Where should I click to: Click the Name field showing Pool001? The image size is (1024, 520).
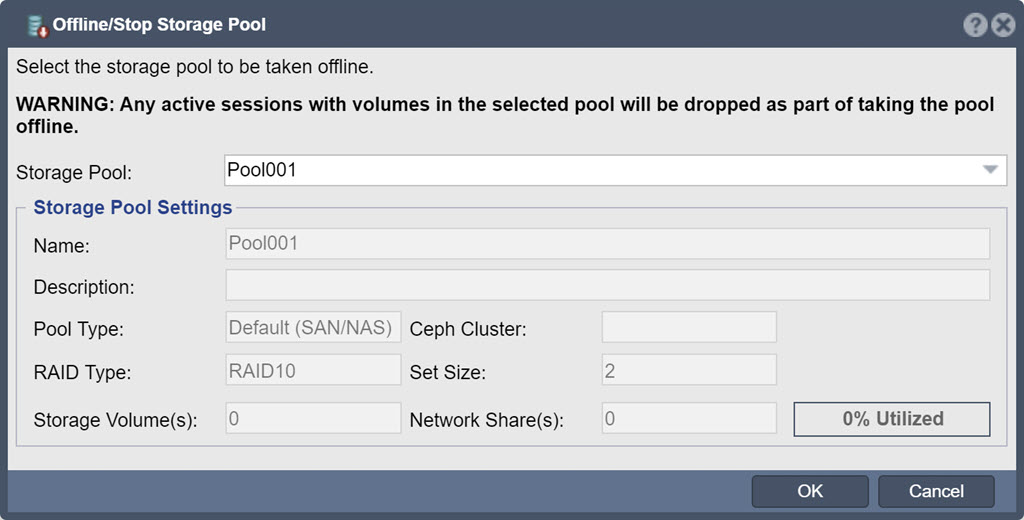607,244
